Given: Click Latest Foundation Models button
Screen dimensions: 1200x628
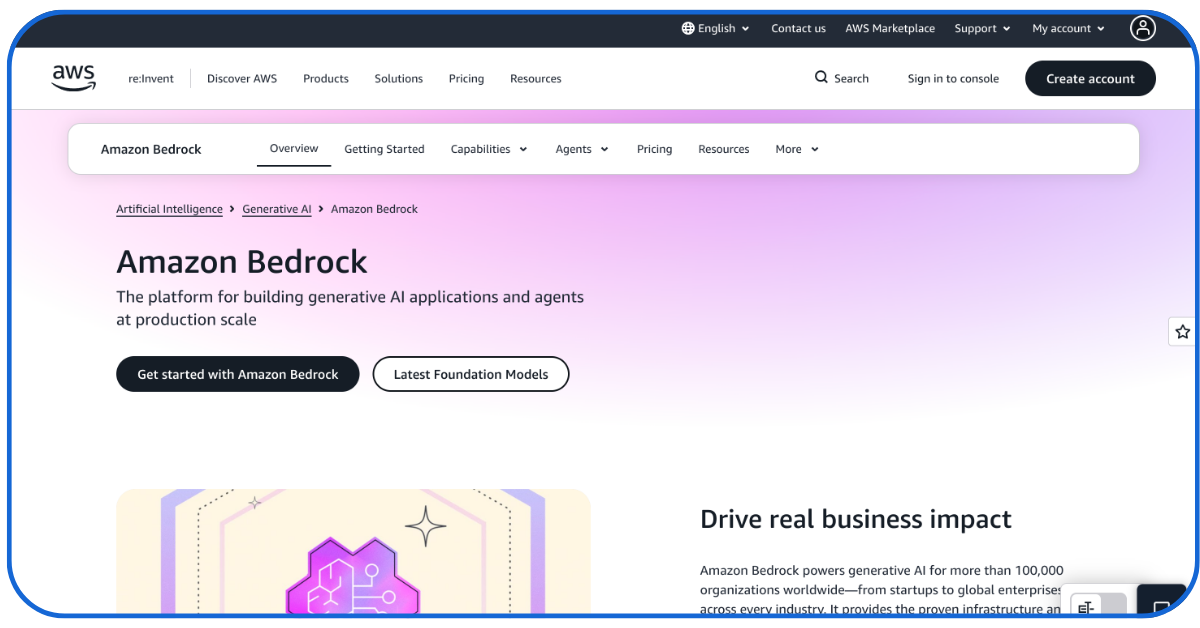Looking at the screenshot, I should pyautogui.click(x=471, y=374).
